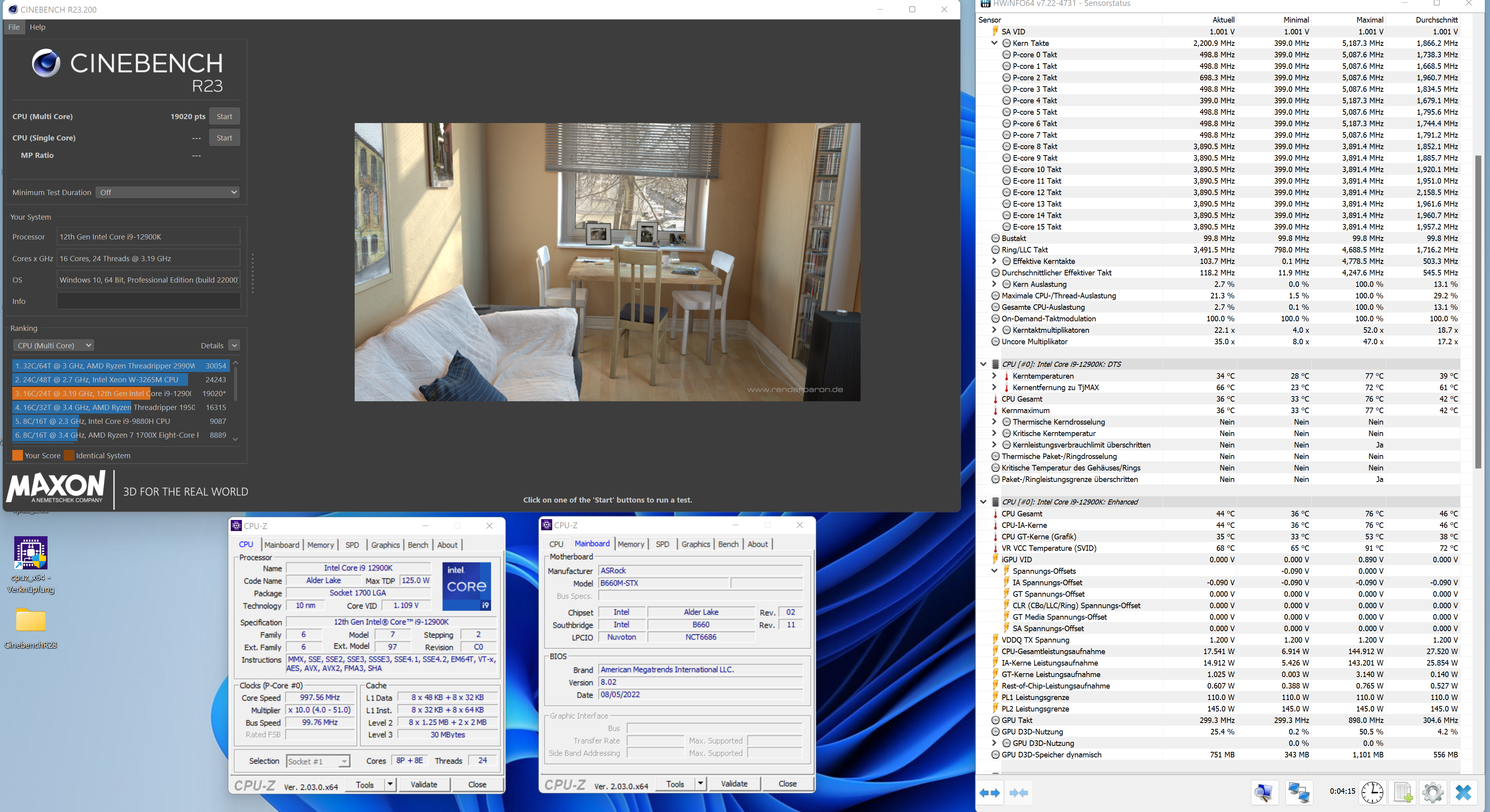Click the Info input field under Your System
Screen dimensions: 1490x812
148,301
